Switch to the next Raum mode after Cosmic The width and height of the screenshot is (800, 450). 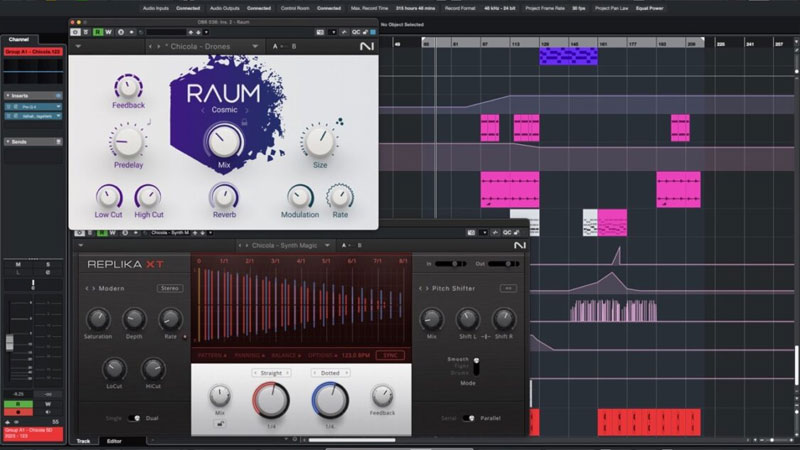pyautogui.click(x=247, y=110)
